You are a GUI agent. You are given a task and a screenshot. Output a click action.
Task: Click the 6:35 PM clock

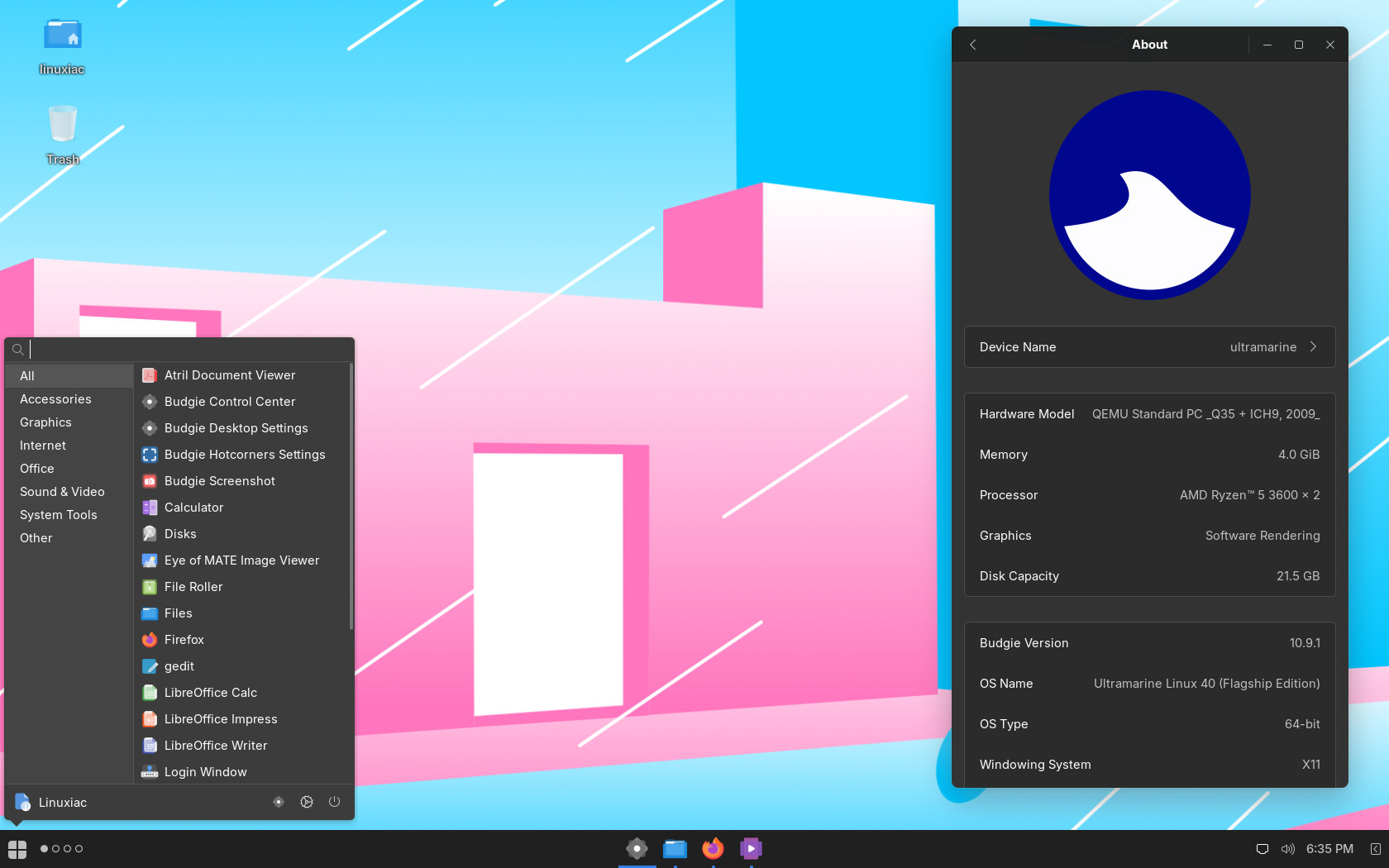[1329, 849]
